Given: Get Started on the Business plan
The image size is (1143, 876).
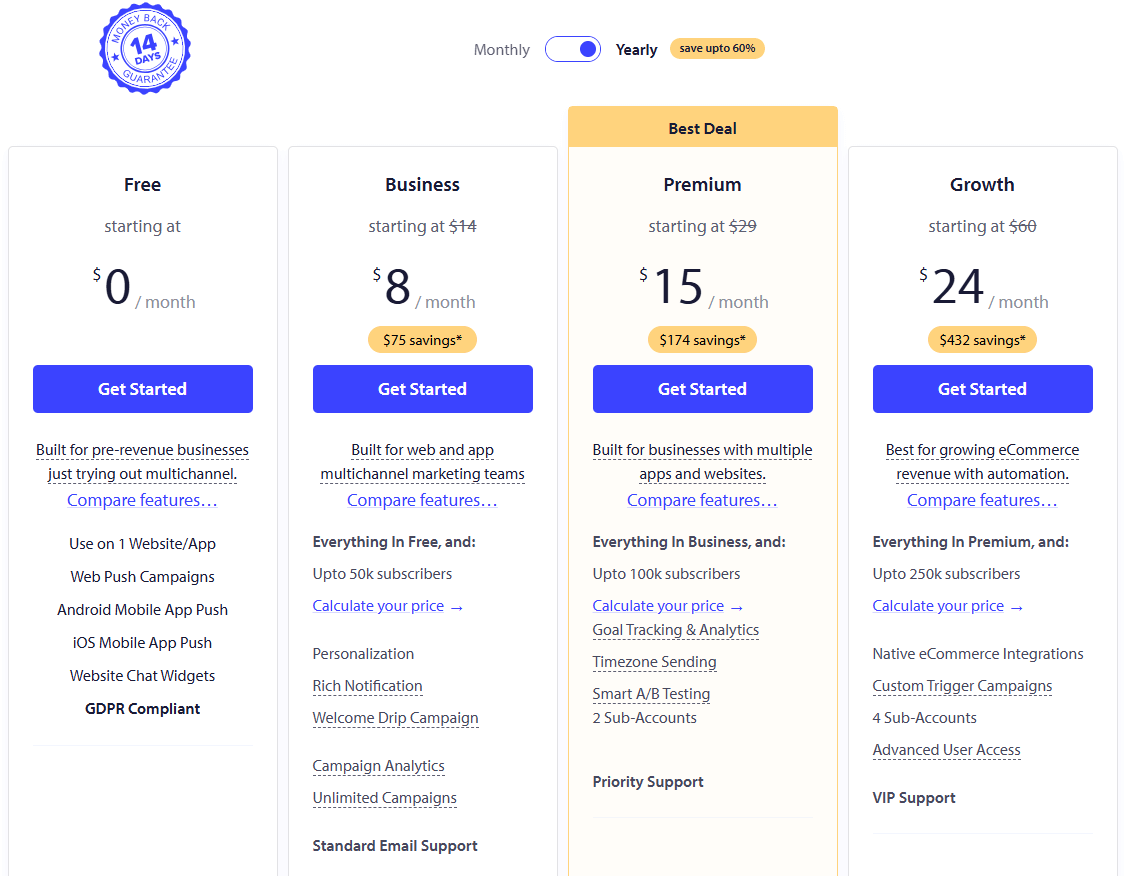Looking at the screenshot, I should point(422,389).
